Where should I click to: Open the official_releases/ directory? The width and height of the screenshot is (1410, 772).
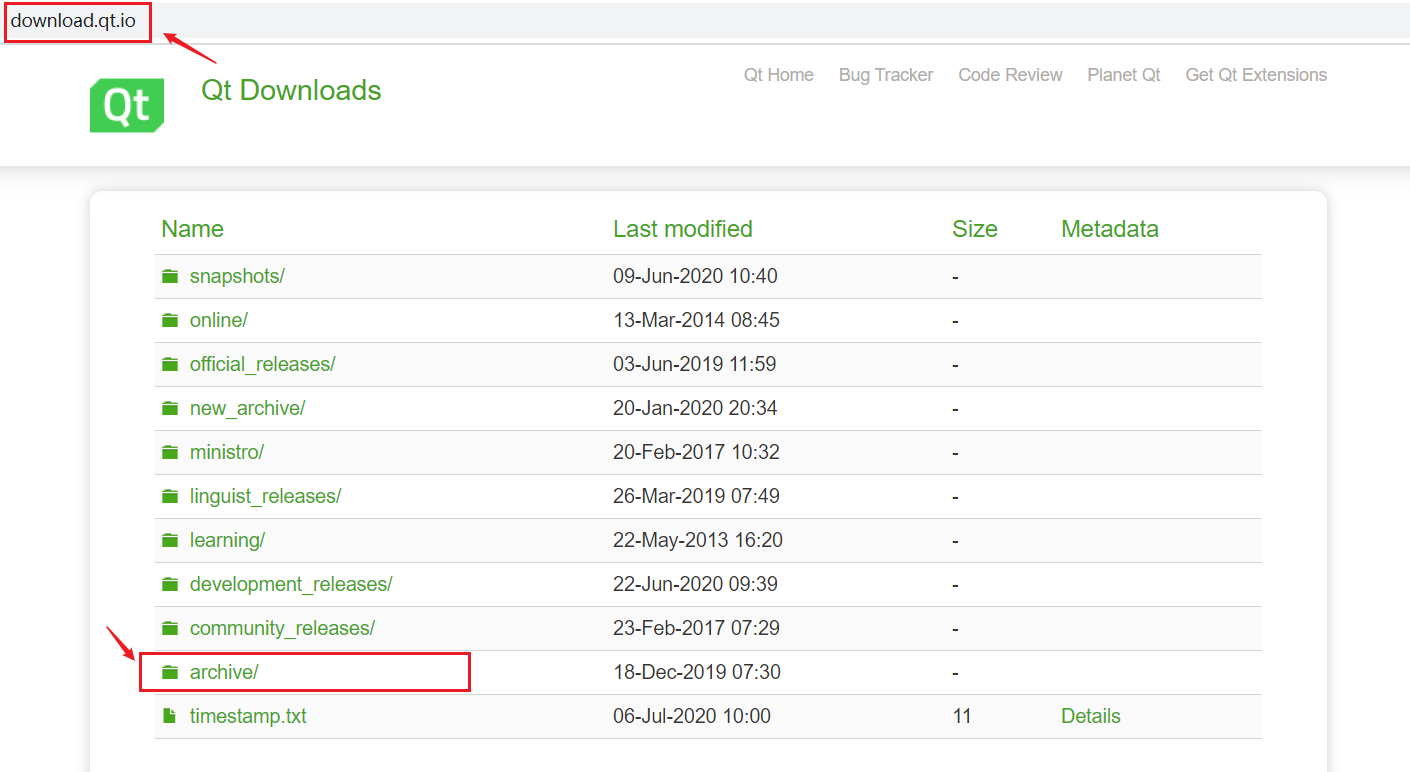262,364
